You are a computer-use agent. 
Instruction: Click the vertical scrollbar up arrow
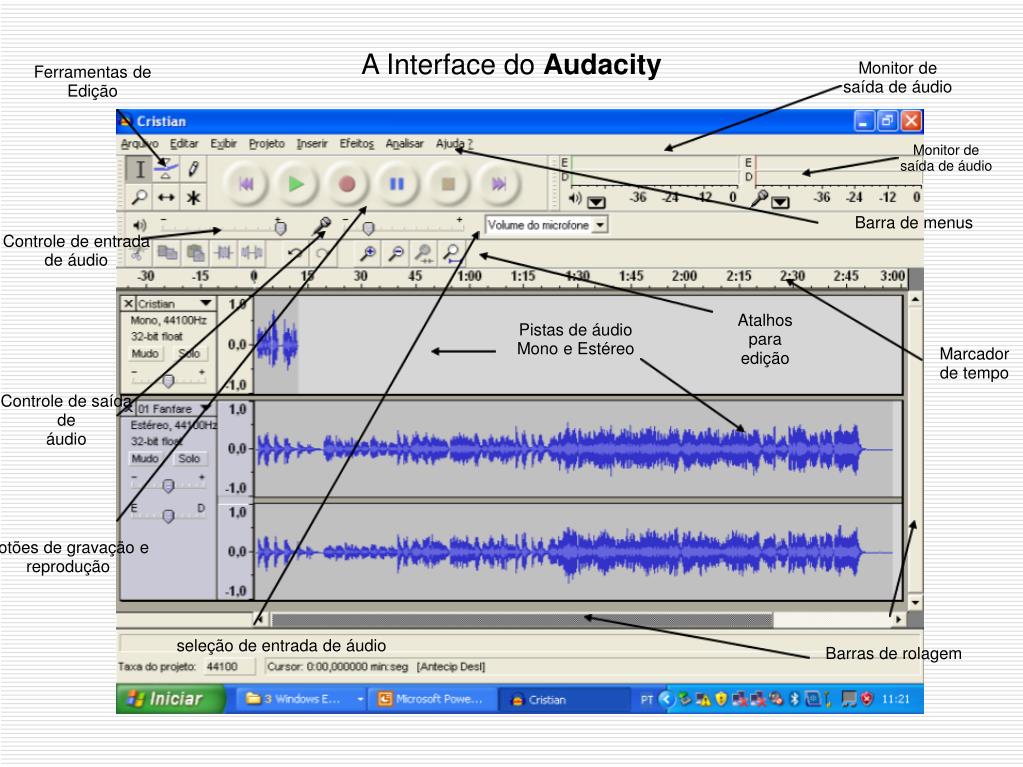[915, 299]
